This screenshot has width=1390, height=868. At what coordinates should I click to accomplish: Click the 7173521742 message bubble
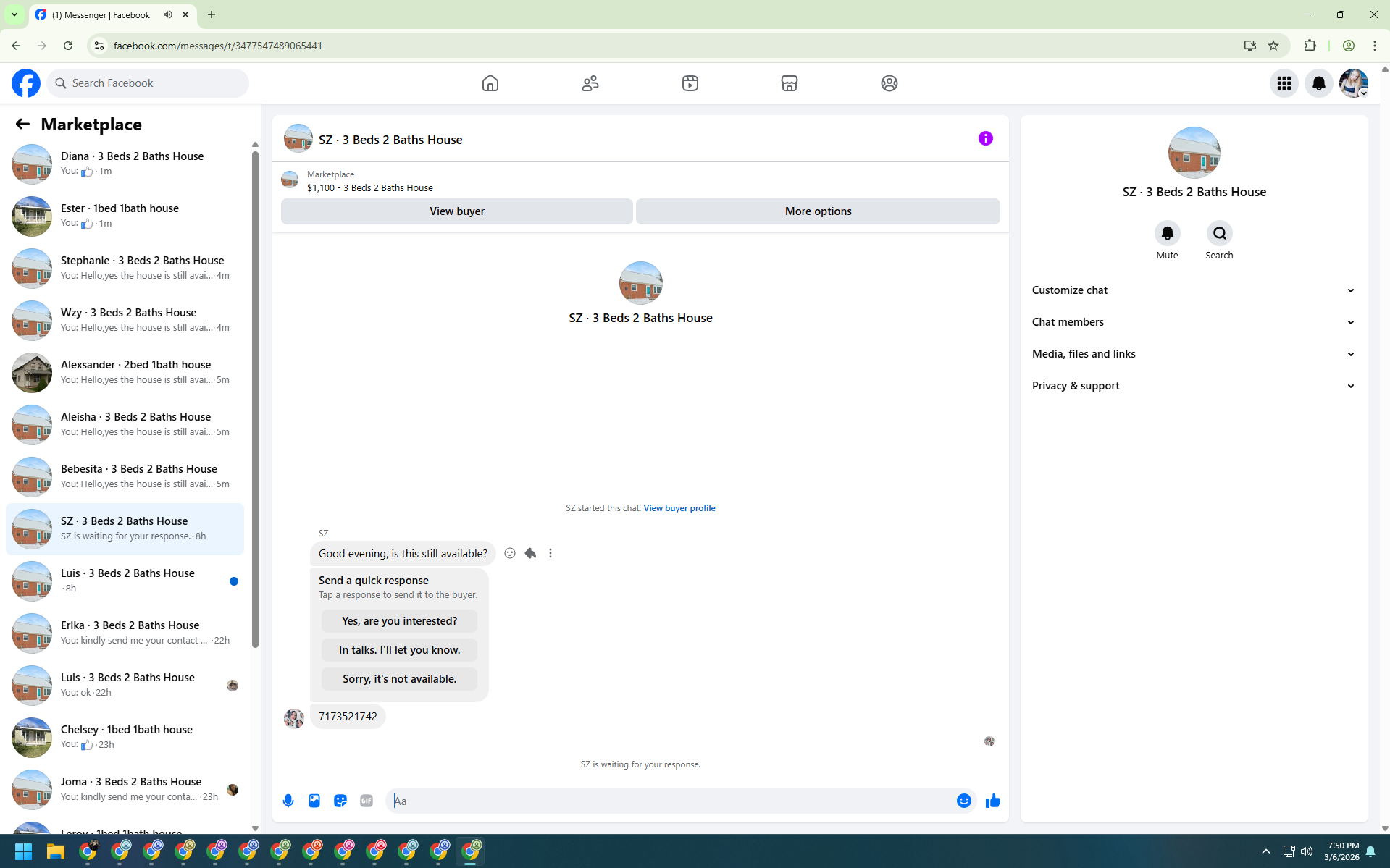pyautogui.click(x=348, y=717)
